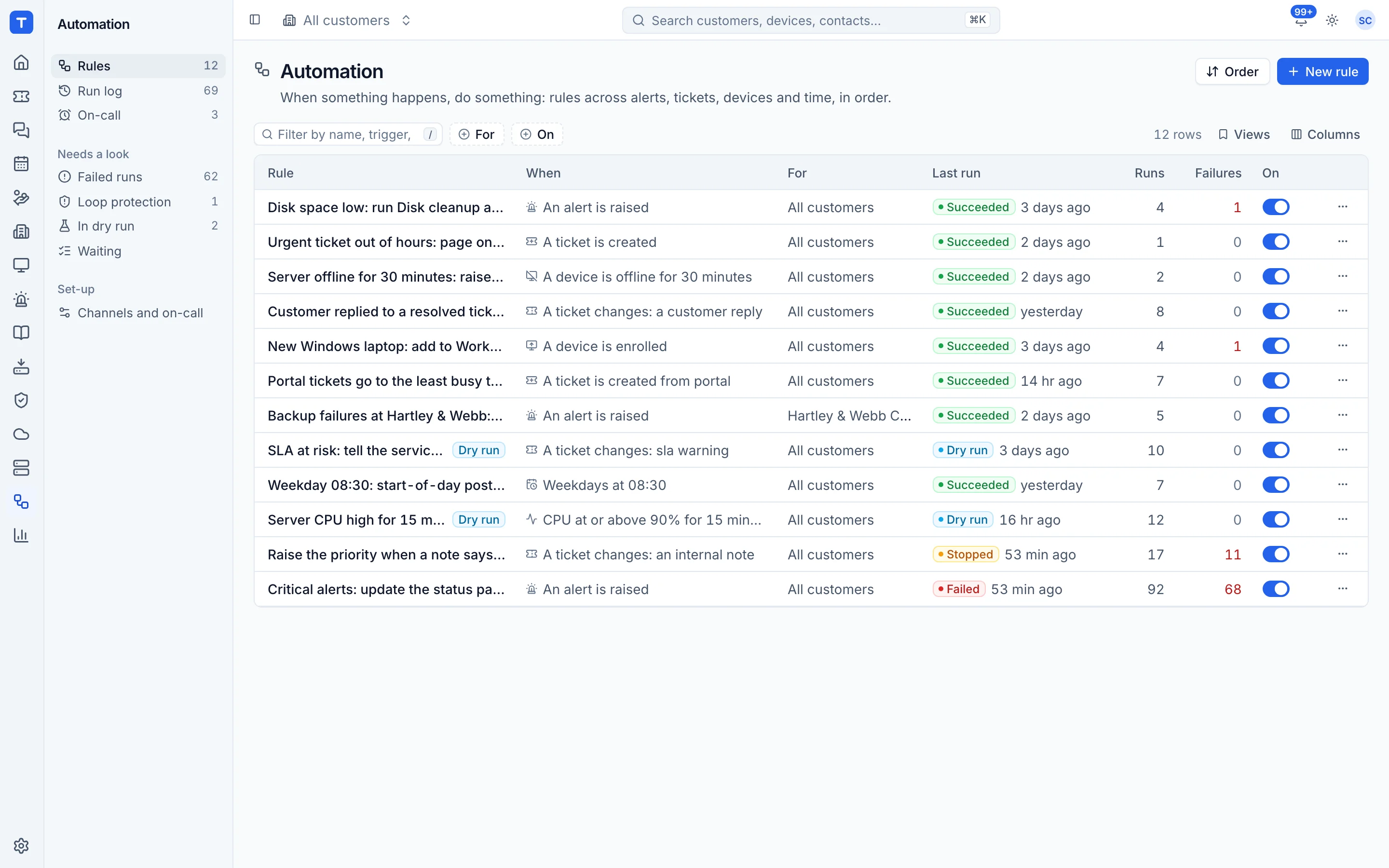Click the Stopped status badge
Screen dimensions: 1389x868
pos(966,554)
